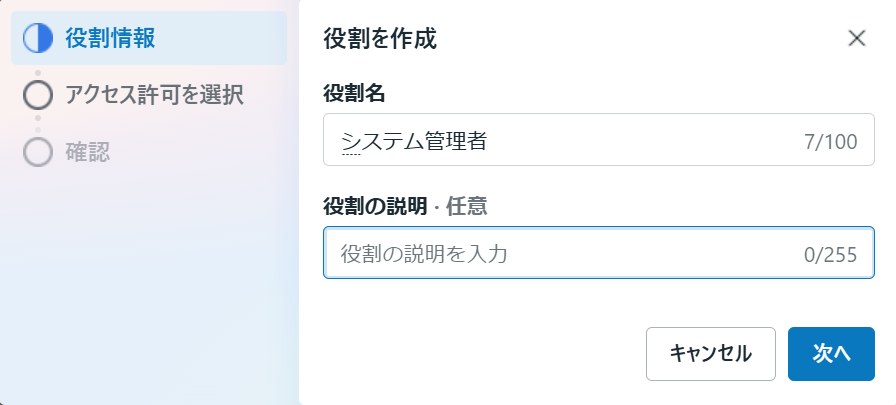Click the grayed circle icon beside 確認
Screen dimensions: 896x405
tap(37, 153)
